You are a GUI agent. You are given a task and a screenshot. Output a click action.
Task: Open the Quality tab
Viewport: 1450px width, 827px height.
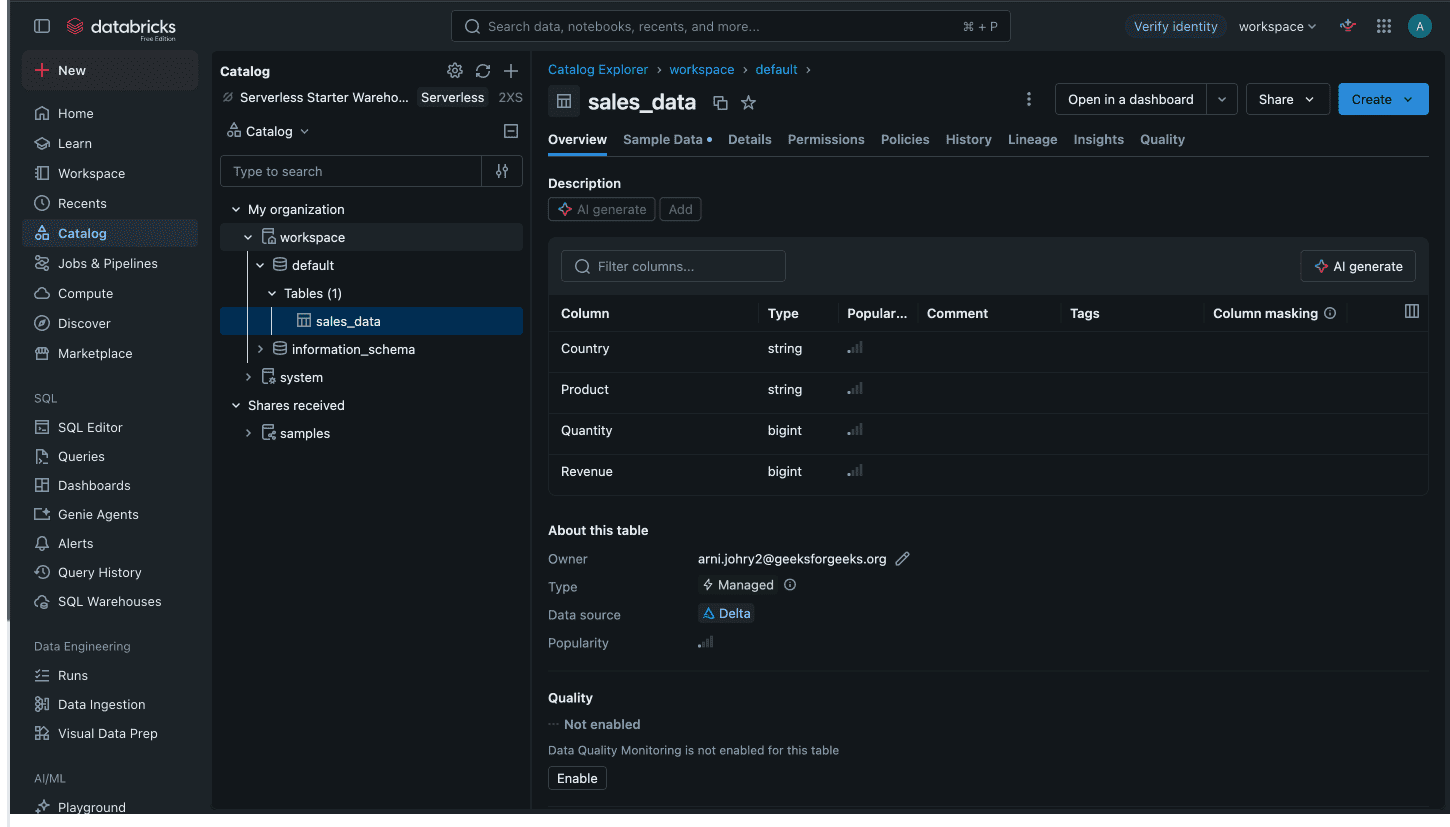[x=1162, y=139]
